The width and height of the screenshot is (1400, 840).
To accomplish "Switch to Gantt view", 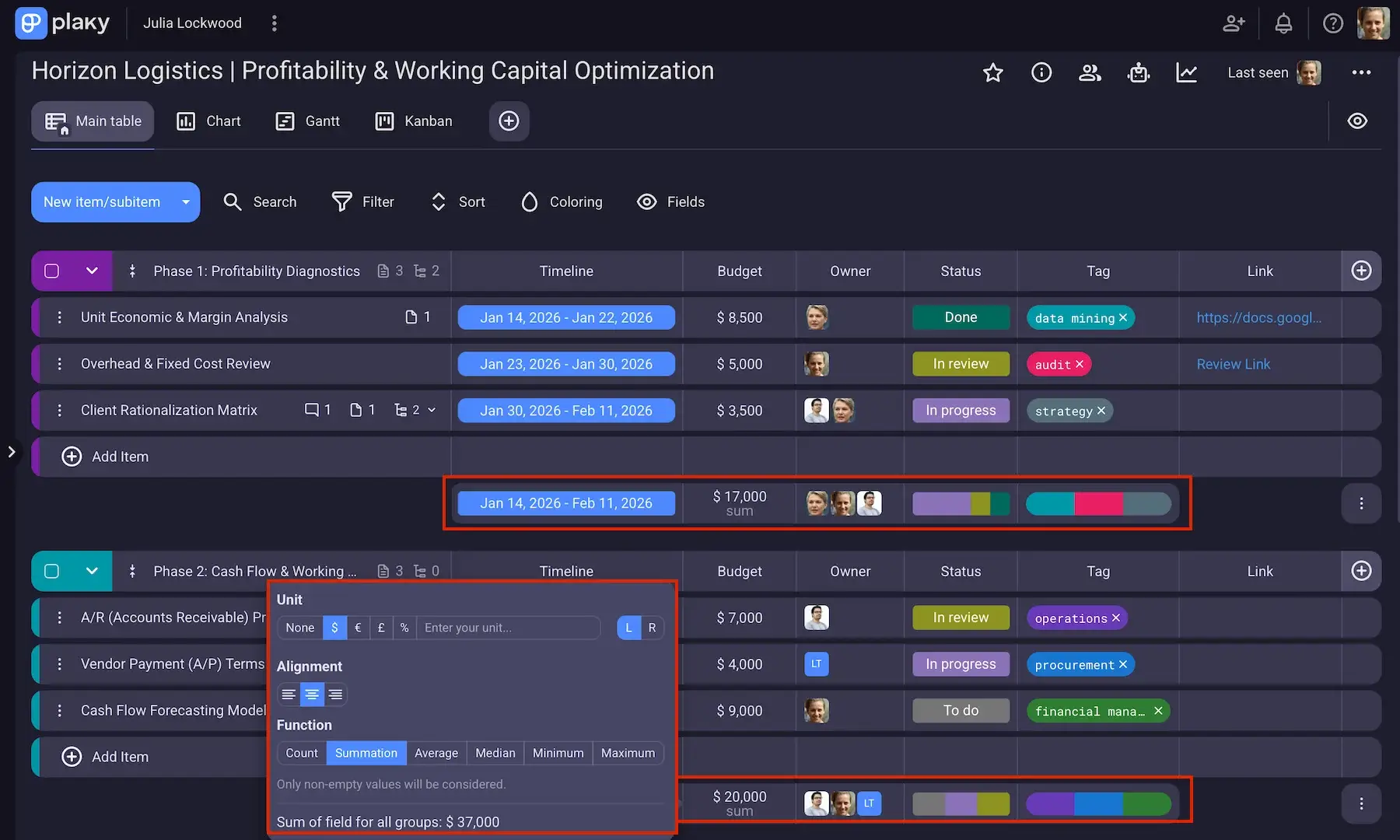I will click(308, 121).
